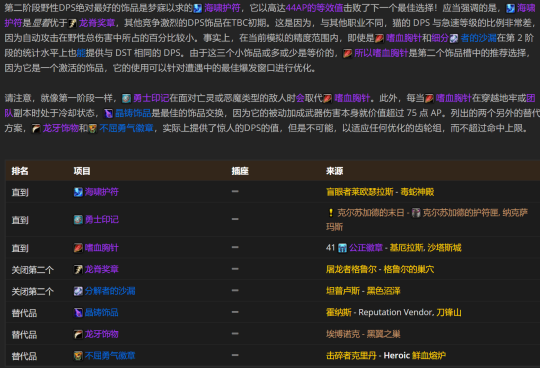Open the 龙脊奖章 link in the table
The image size is (540, 368).
click(102, 269)
